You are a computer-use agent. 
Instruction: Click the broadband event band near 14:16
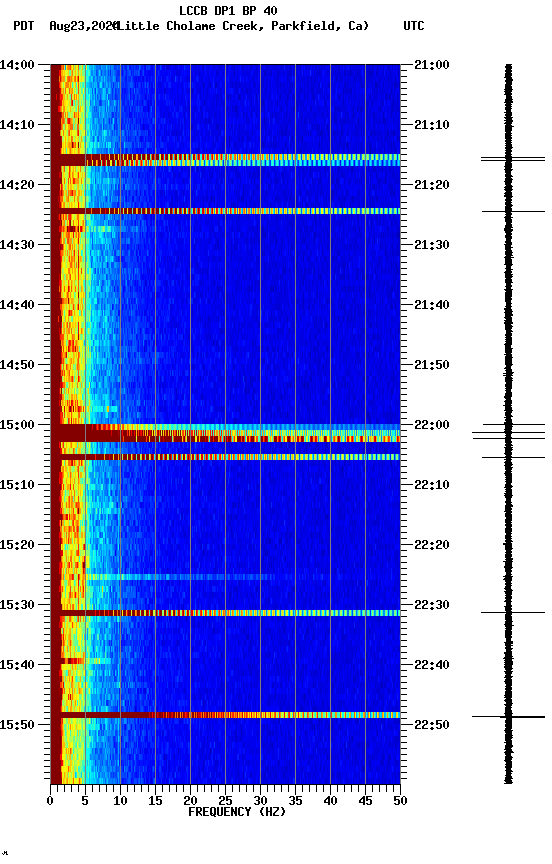point(225,160)
